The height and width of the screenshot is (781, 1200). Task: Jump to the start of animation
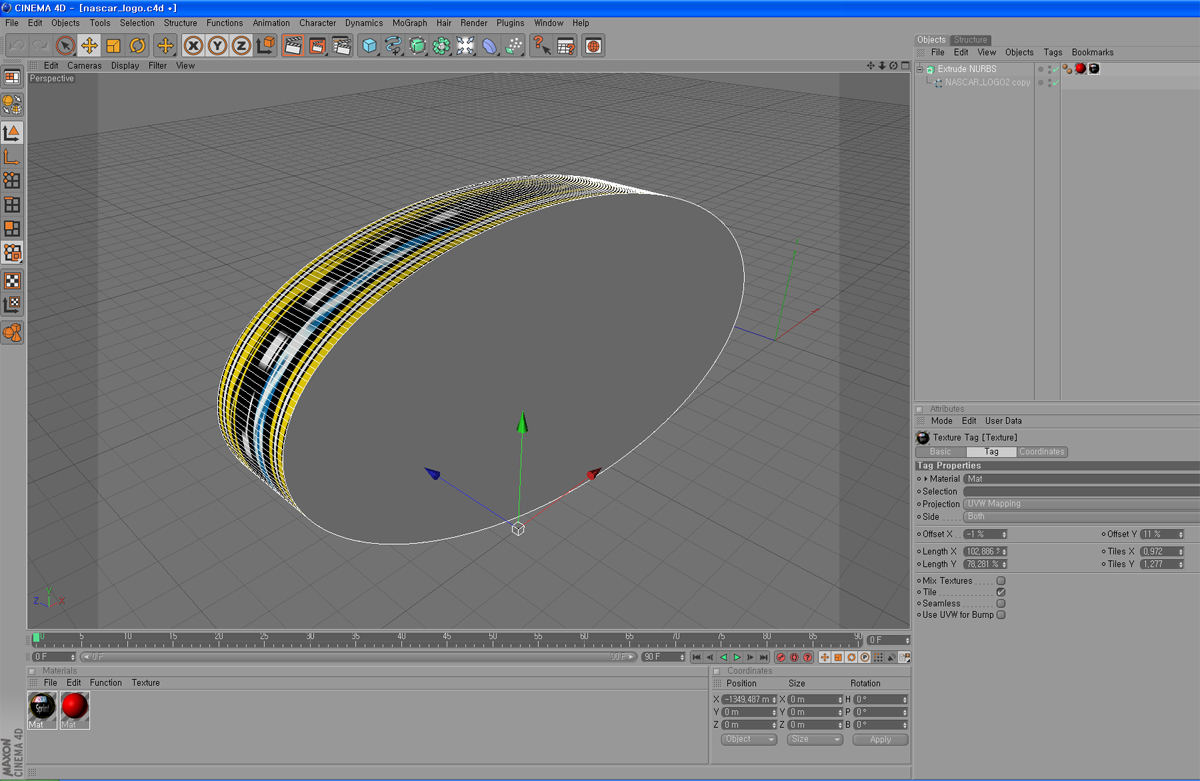pyautogui.click(x=696, y=657)
